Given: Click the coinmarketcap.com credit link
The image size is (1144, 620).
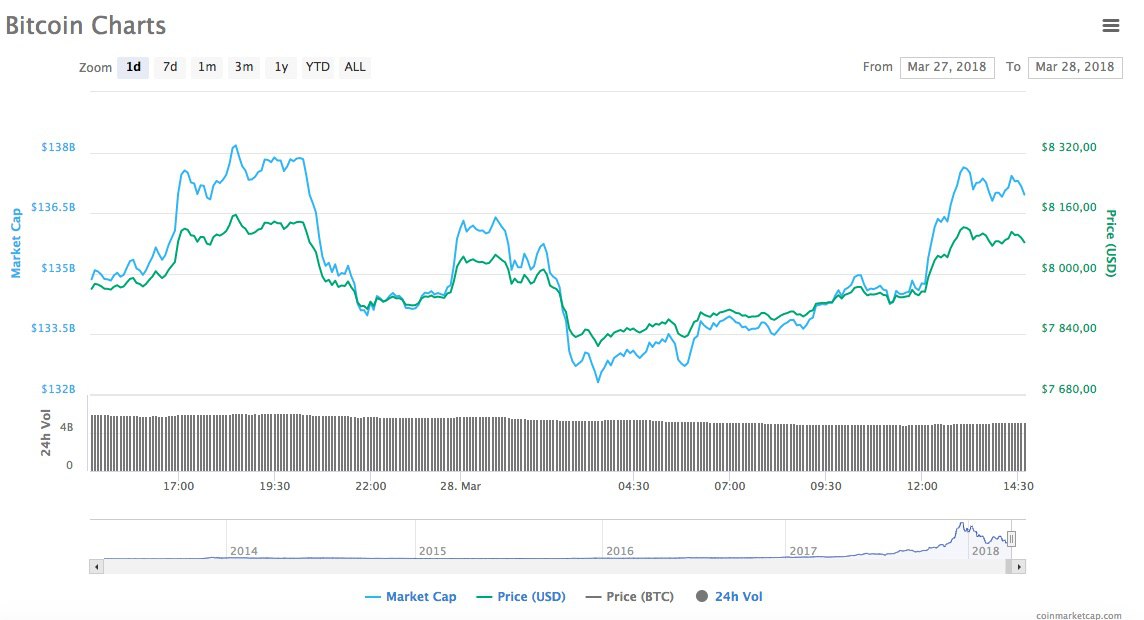Looking at the screenshot, I should [1079, 615].
